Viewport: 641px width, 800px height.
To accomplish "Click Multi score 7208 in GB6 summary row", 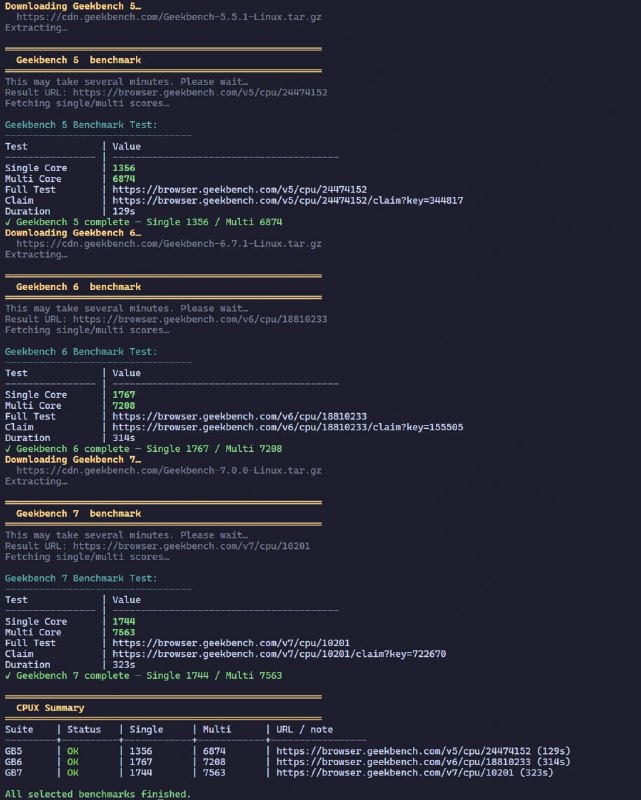I will coord(214,762).
